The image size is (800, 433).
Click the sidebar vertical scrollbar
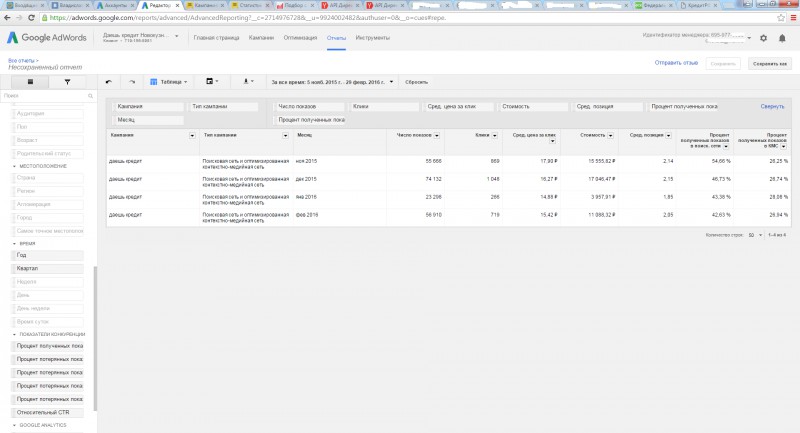coord(95,339)
